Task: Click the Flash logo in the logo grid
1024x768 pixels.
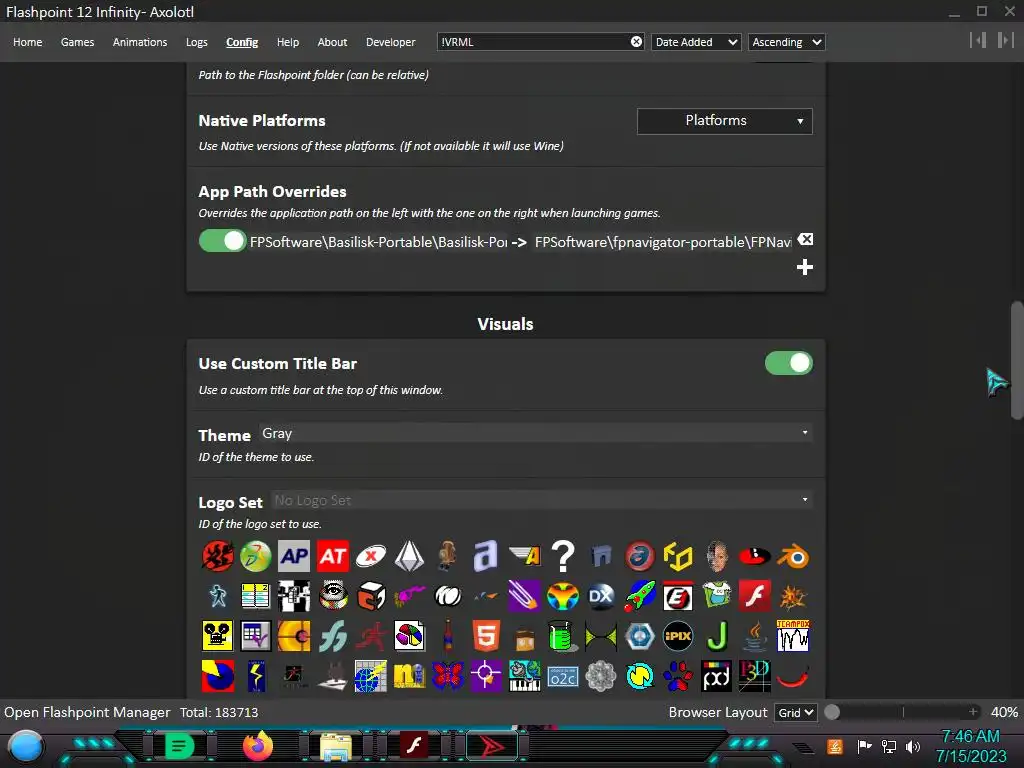Action: 755,596
